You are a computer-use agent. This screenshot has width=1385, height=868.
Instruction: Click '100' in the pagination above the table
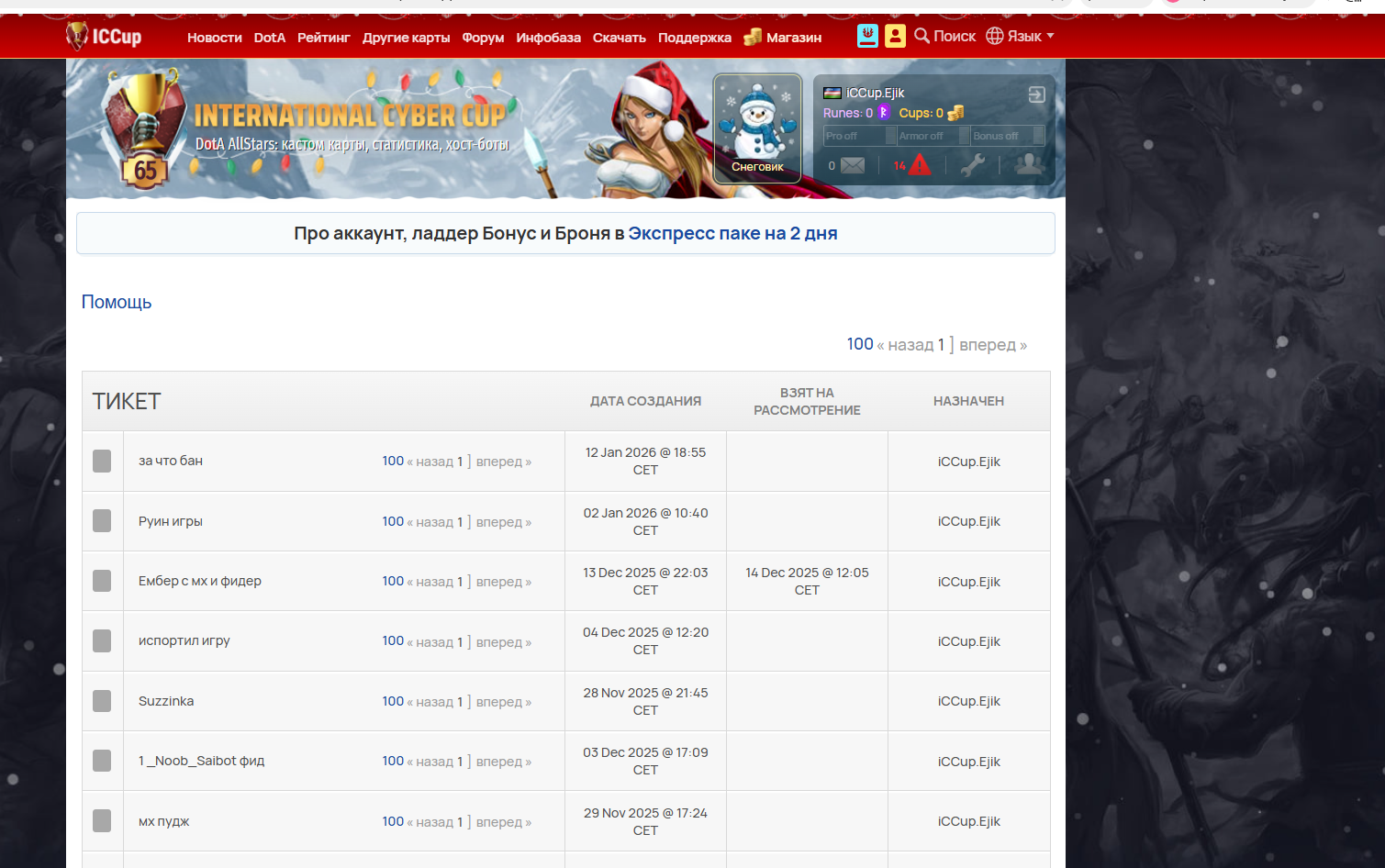pos(860,344)
